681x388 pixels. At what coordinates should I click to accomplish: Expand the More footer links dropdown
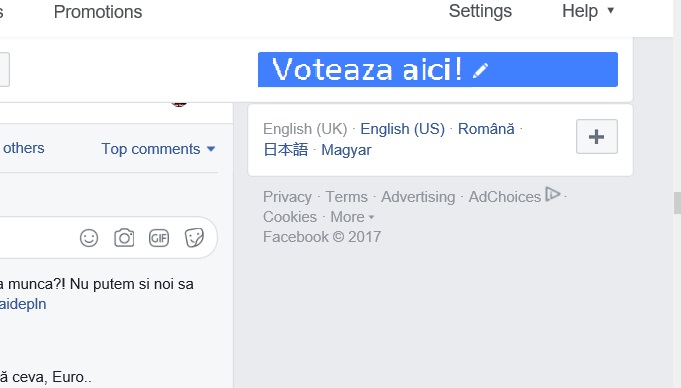click(x=352, y=217)
